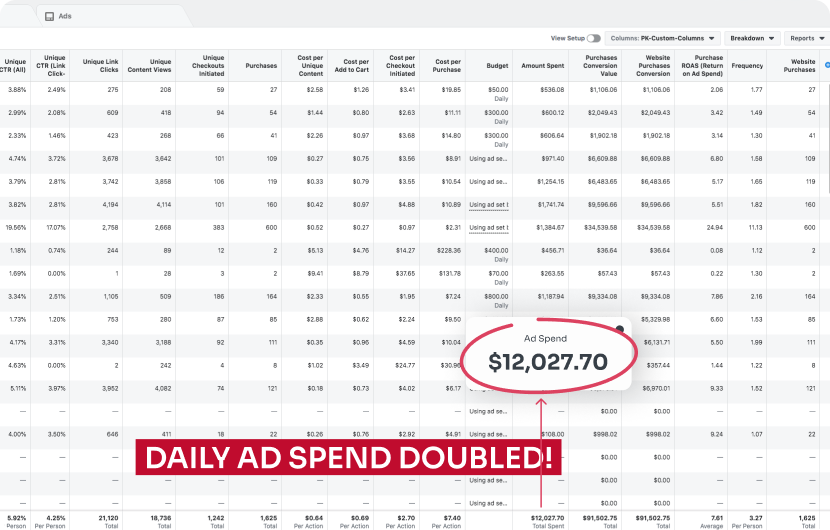Expand the Breakdown dropdown
830x530 pixels.
[x=752, y=38]
